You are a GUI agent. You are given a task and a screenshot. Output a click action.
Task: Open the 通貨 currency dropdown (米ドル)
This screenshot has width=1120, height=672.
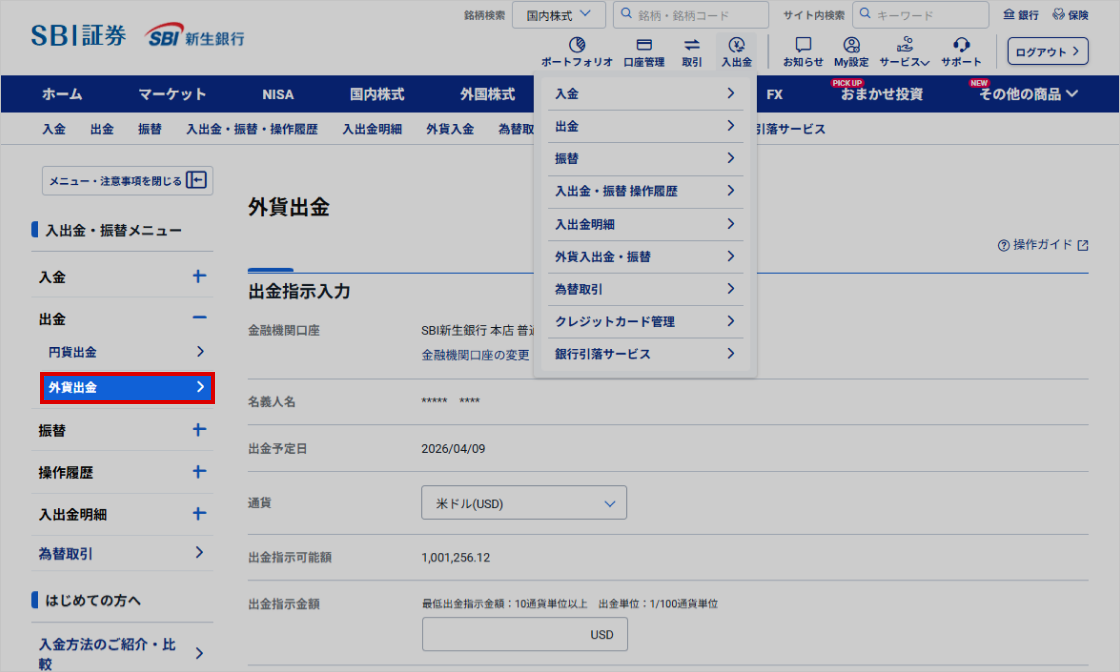(524, 503)
